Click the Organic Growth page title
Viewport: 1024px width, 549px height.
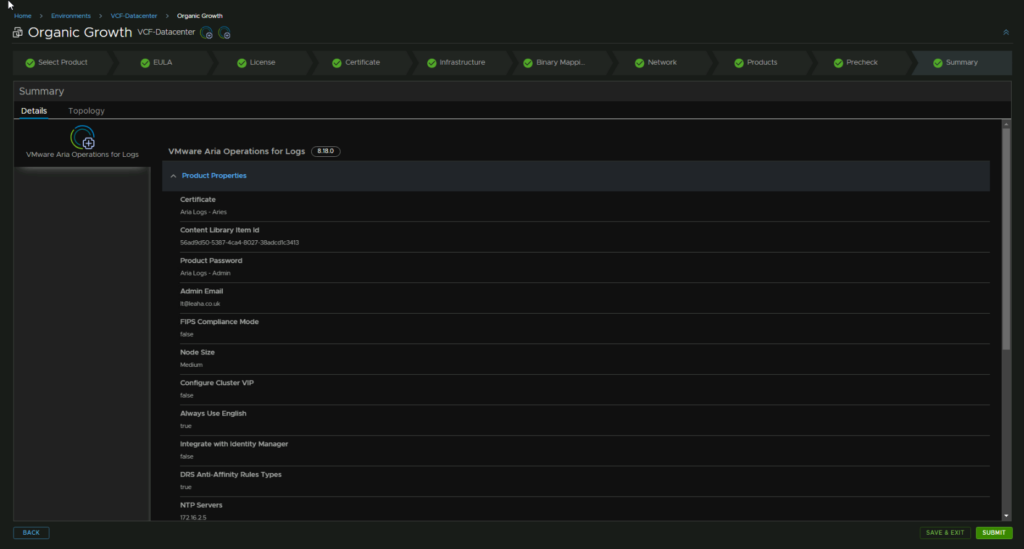(80, 33)
